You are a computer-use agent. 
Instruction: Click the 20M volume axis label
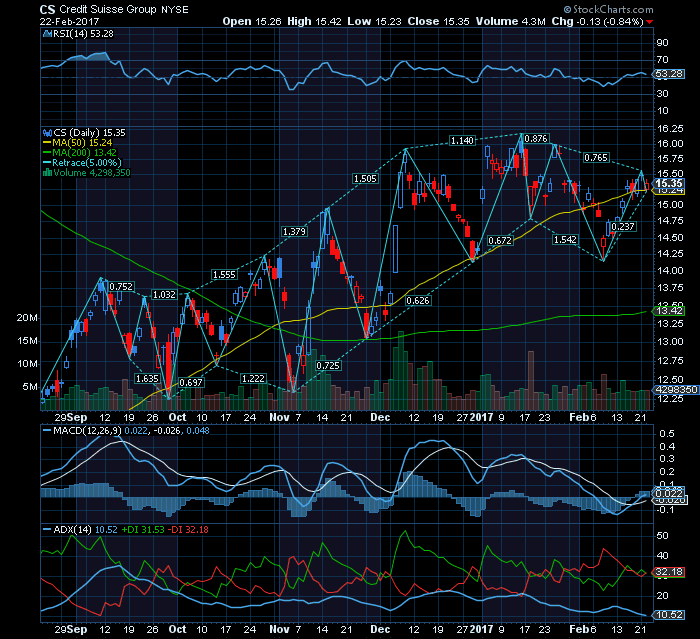tap(28, 318)
